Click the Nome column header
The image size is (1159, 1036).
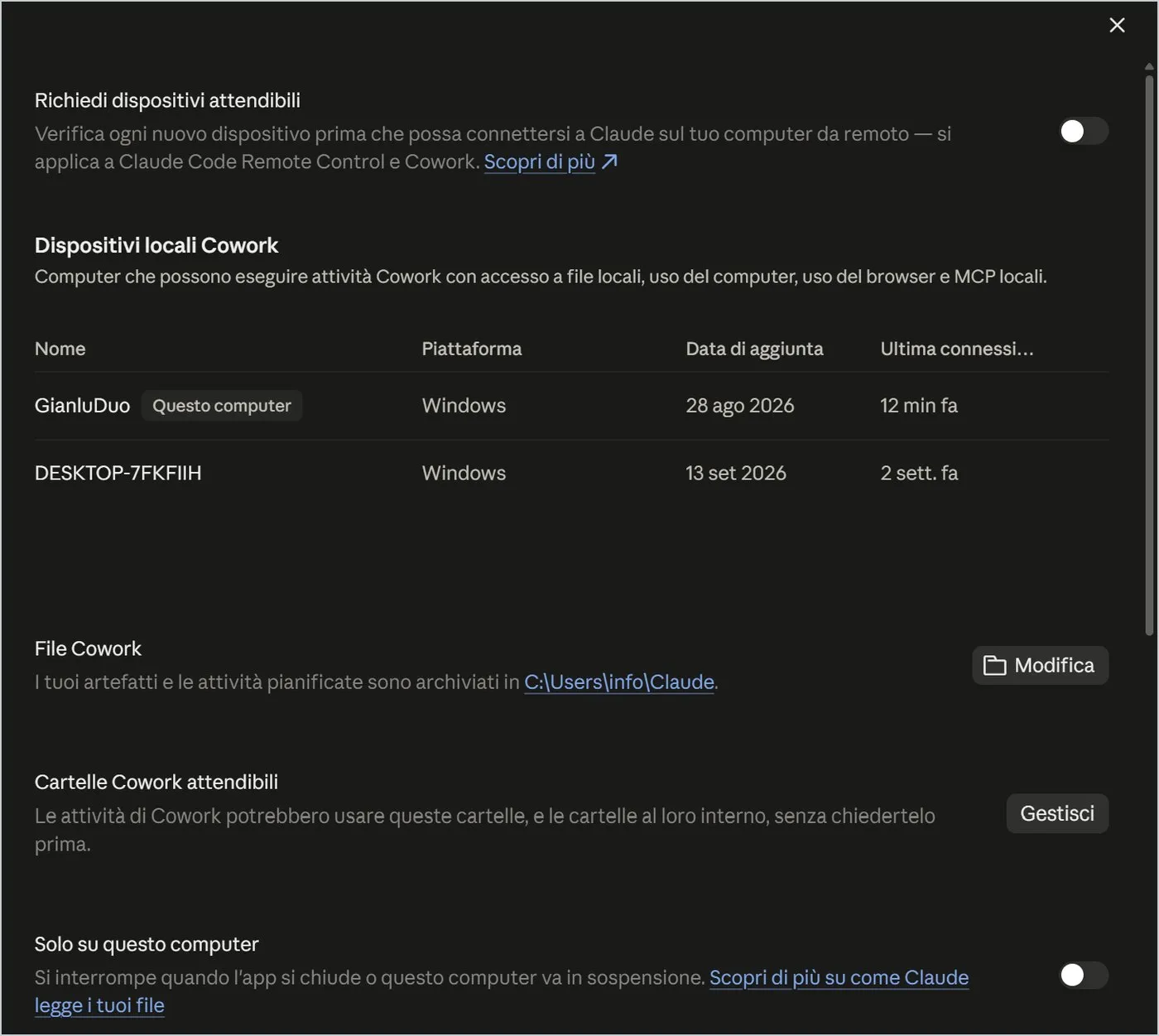click(60, 349)
